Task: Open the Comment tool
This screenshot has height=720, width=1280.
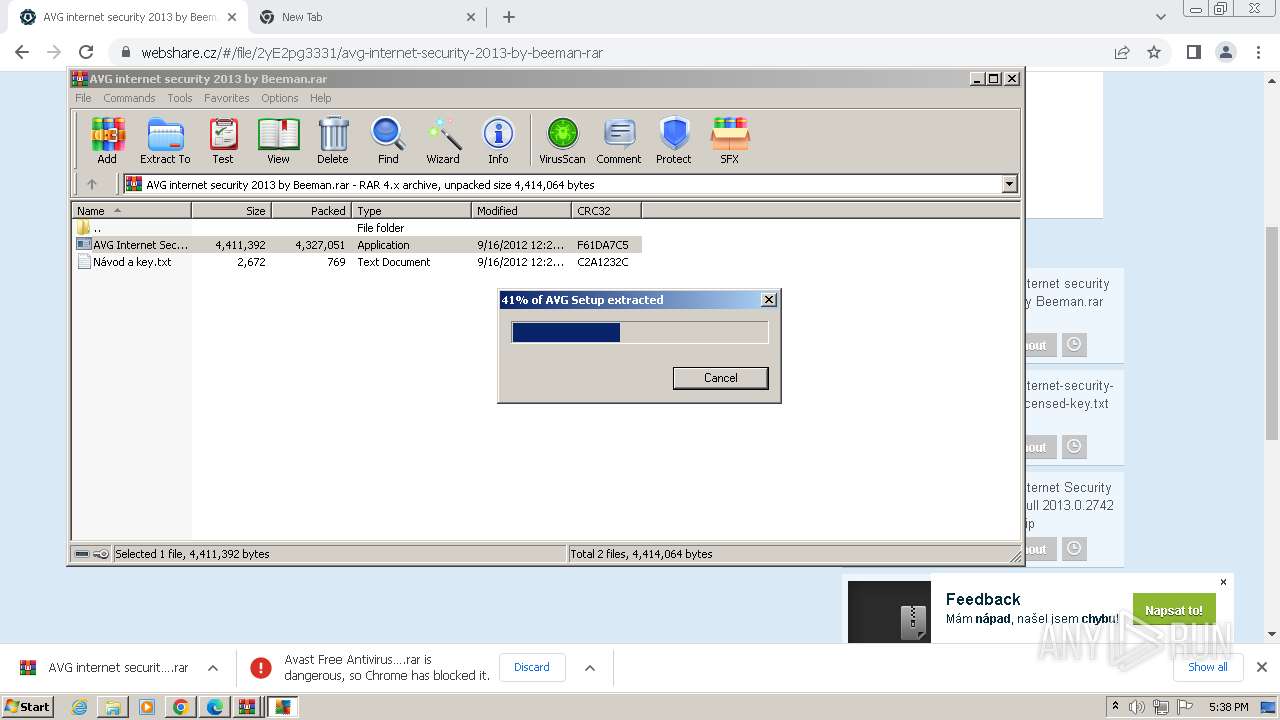Action: 619,140
